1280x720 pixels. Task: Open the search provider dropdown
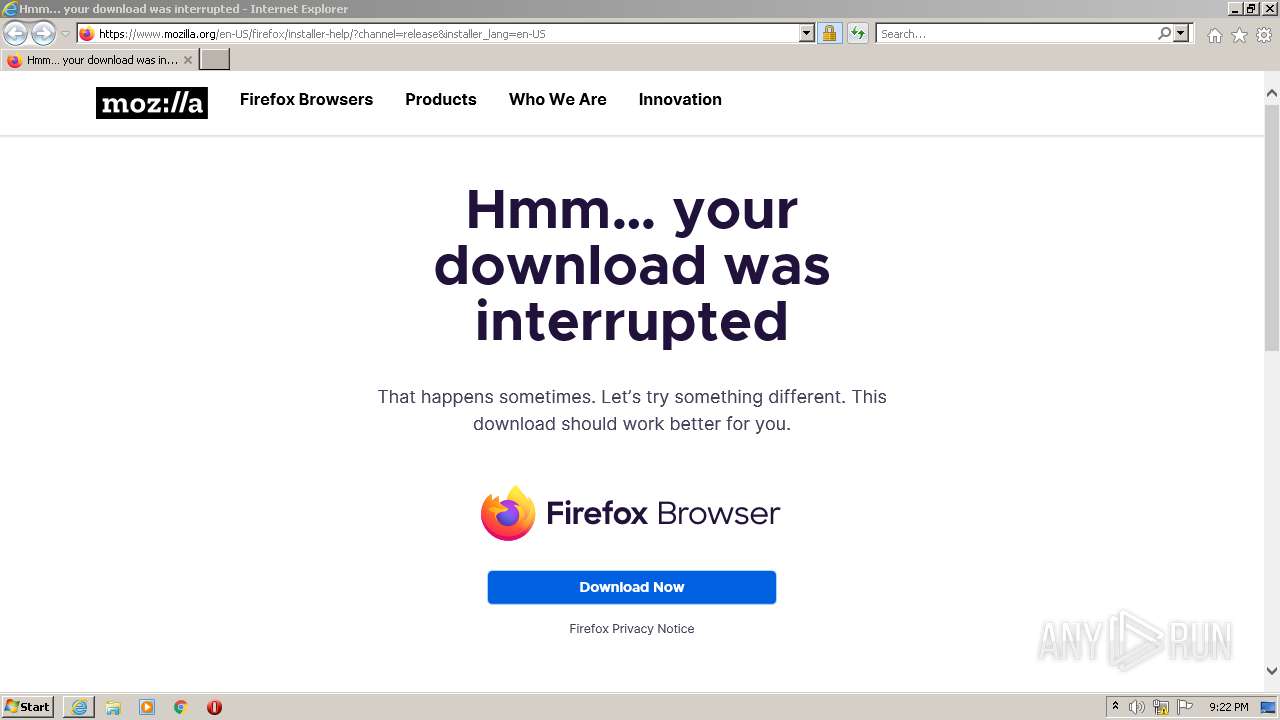[1181, 34]
